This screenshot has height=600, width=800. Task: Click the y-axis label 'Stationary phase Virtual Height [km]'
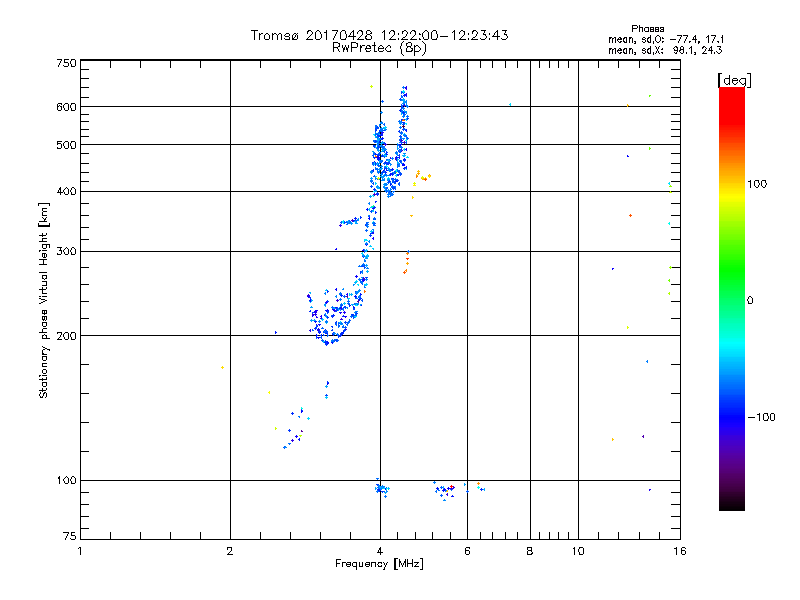[44, 300]
